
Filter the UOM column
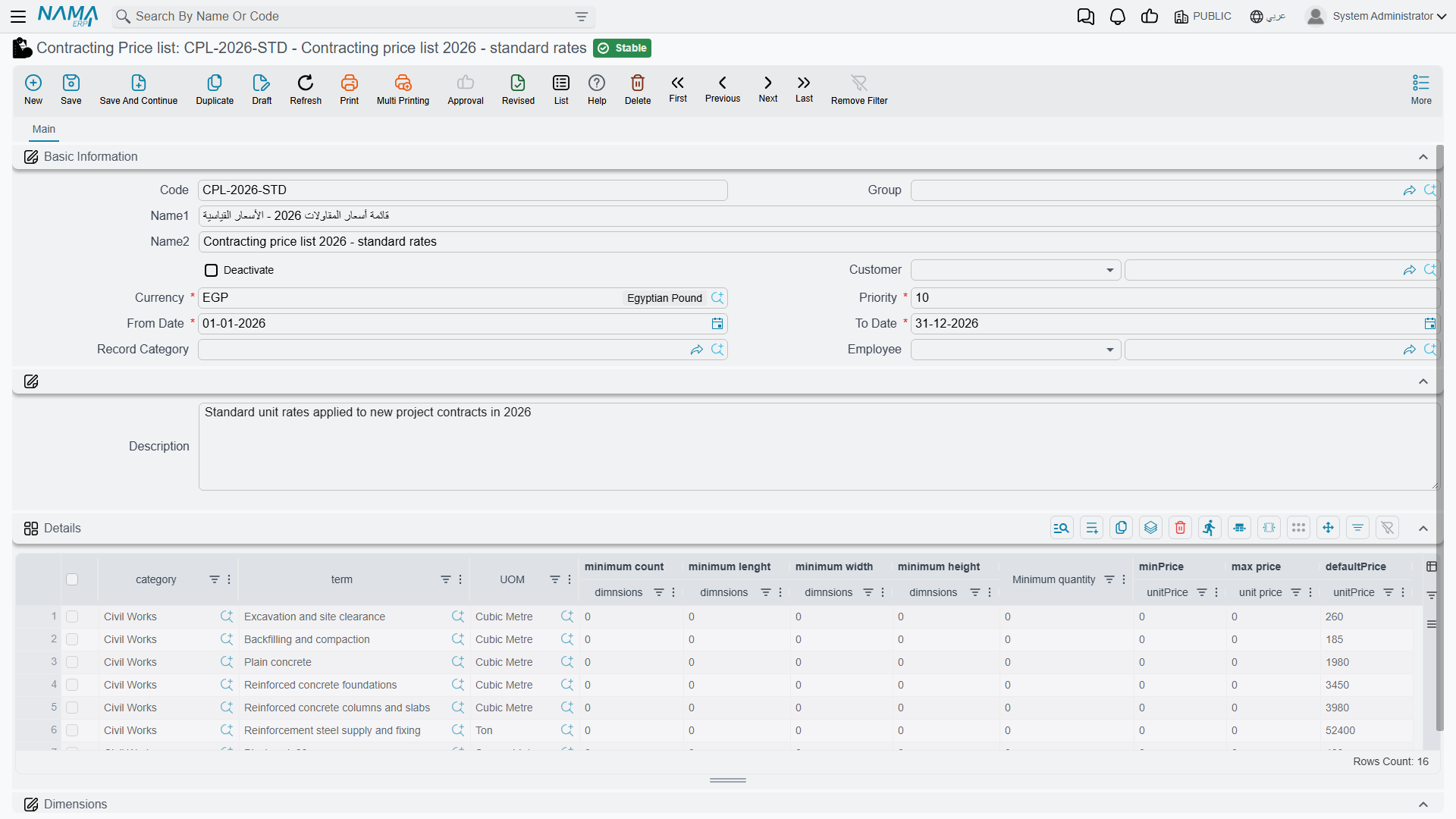(555, 580)
